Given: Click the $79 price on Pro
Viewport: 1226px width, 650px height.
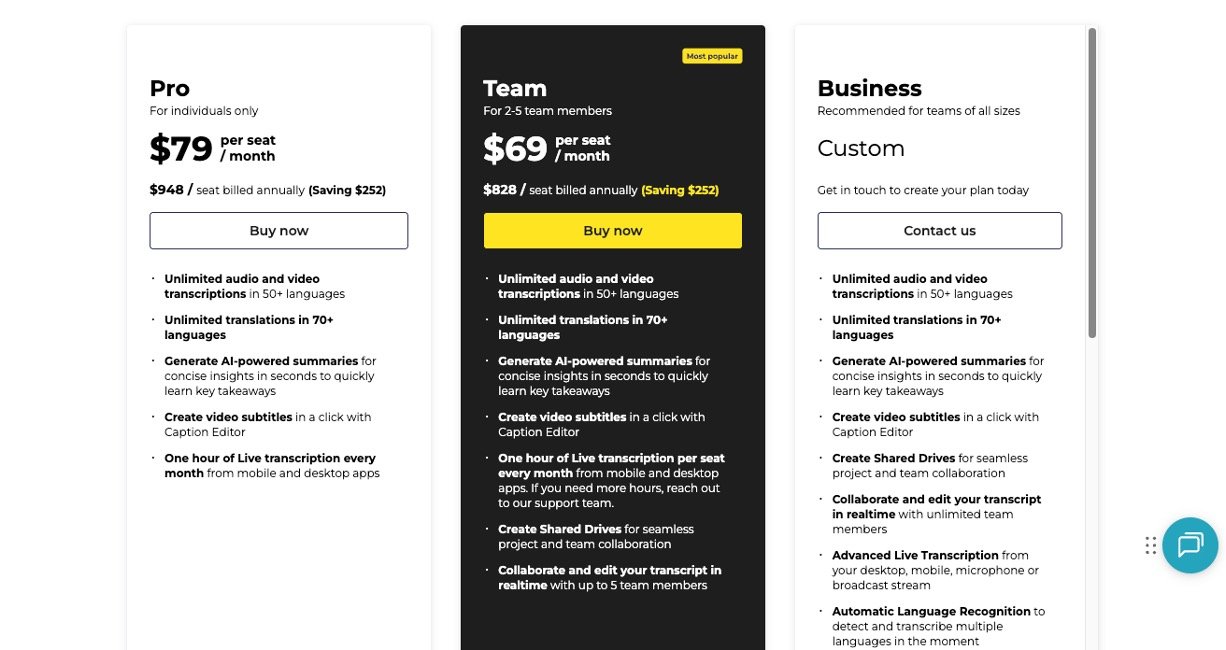Looking at the screenshot, I should [181, 149].
